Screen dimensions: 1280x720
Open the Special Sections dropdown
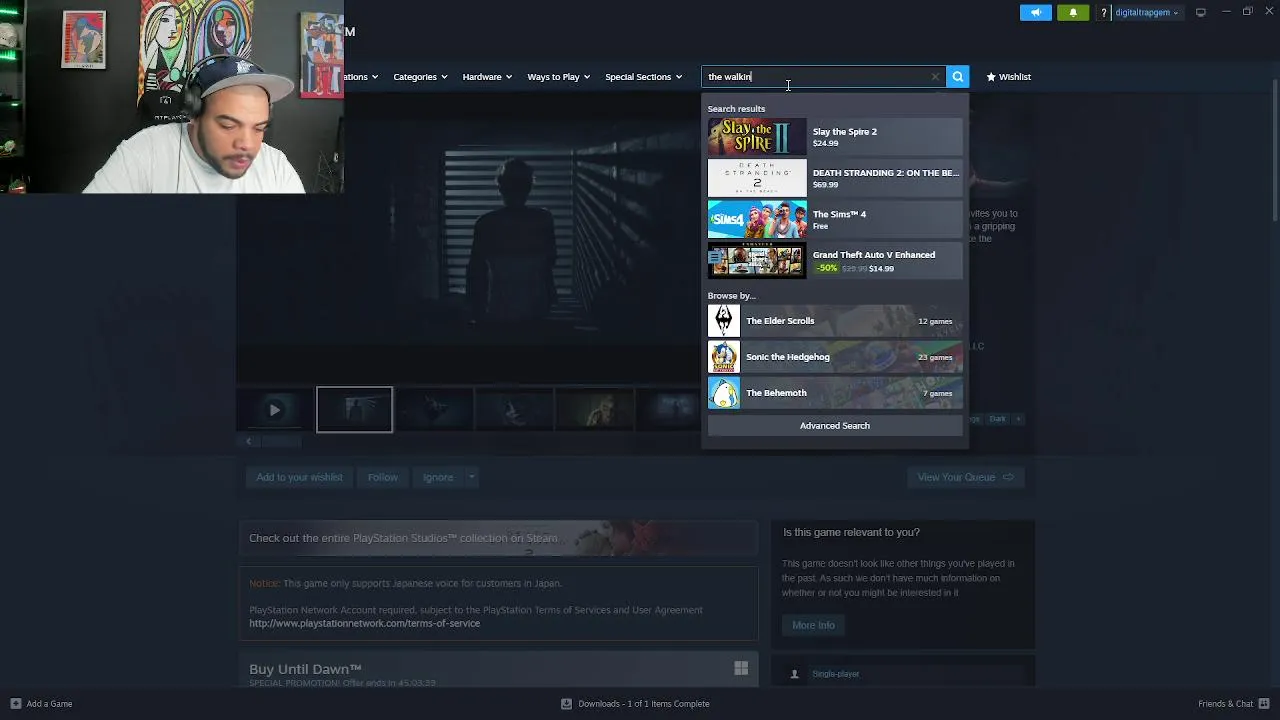[643, 77]
